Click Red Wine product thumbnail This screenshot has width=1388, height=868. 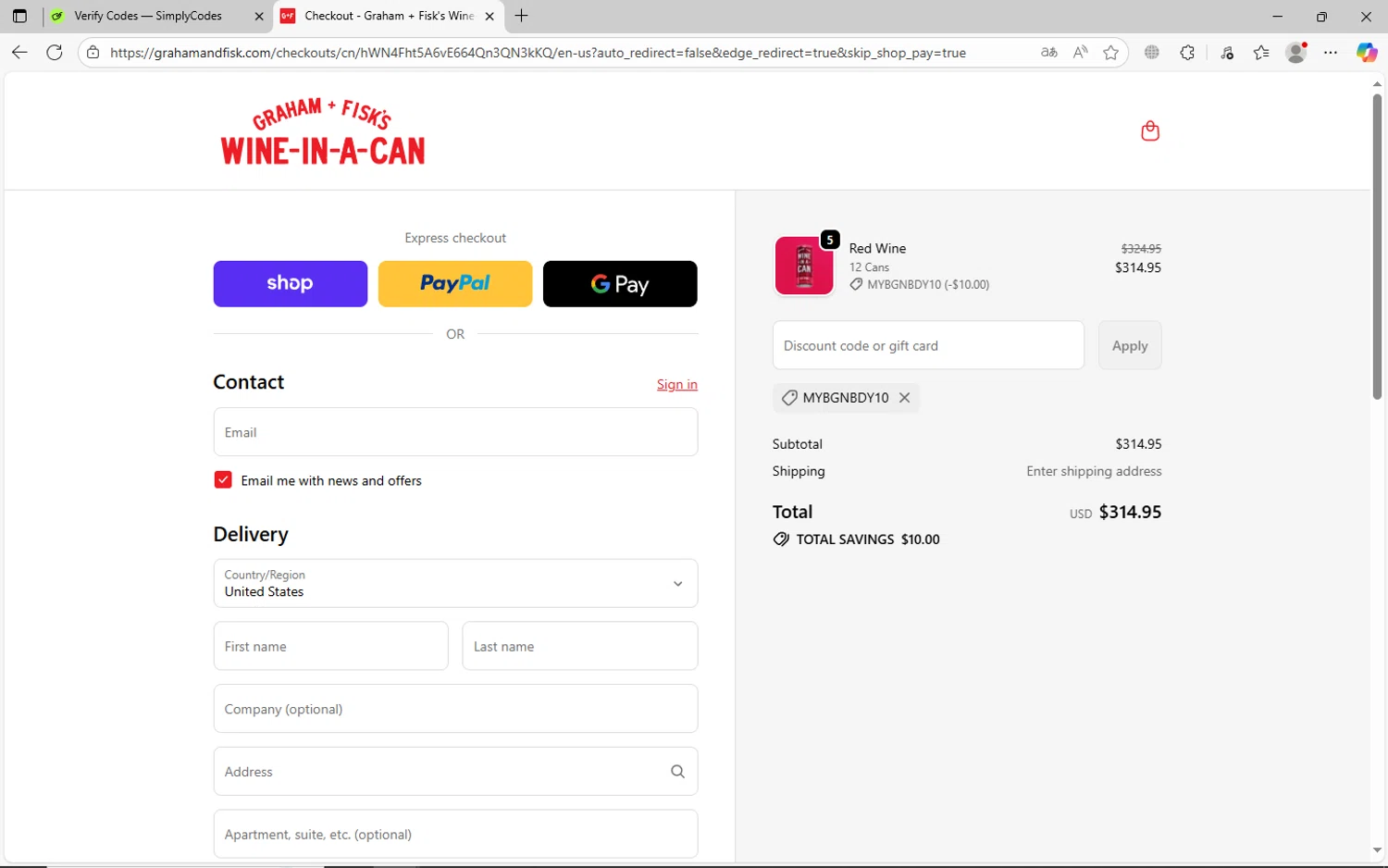[x=804, y=266]
